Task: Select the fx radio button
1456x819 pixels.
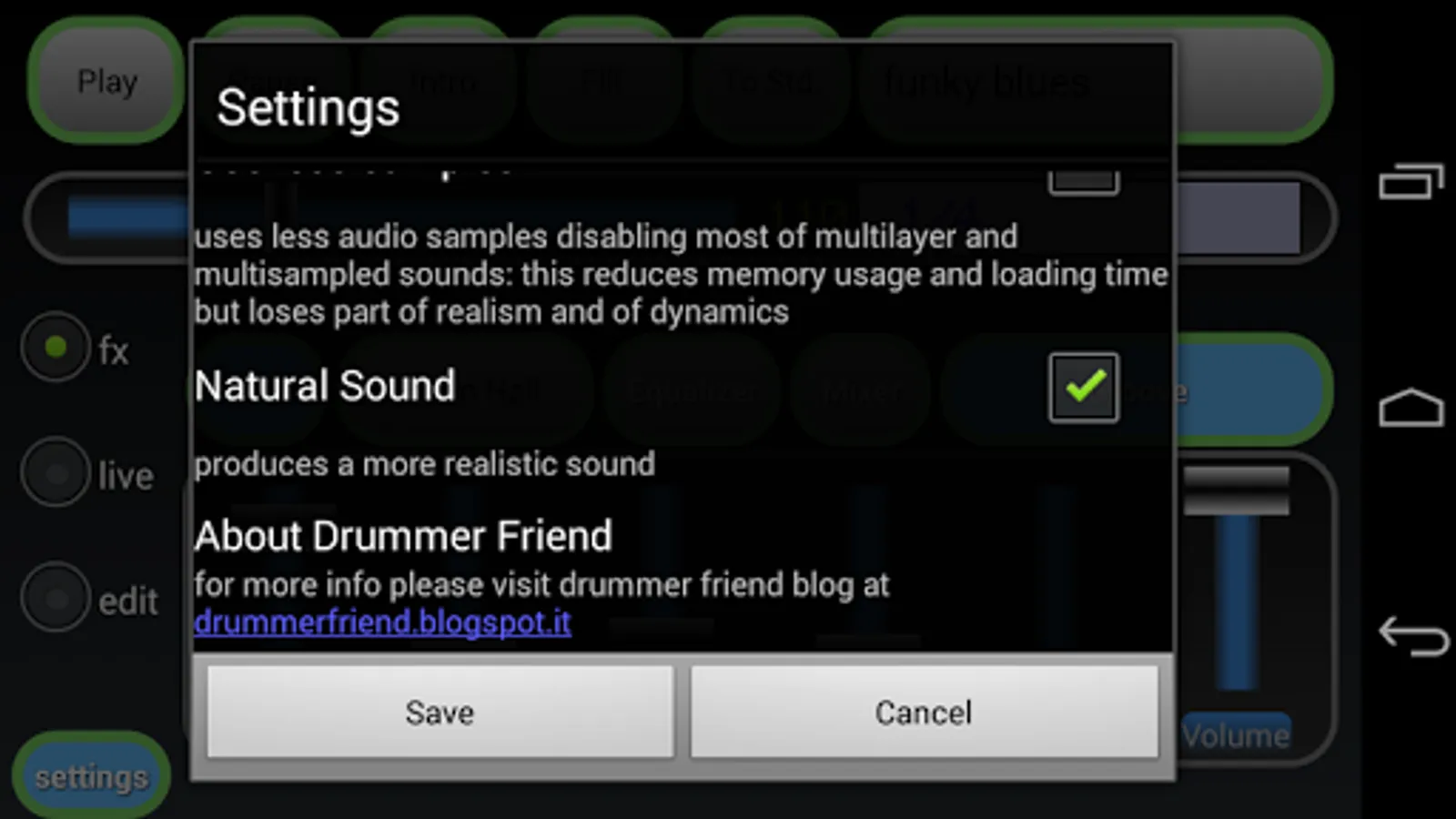Action: click(x=56, y=347)
